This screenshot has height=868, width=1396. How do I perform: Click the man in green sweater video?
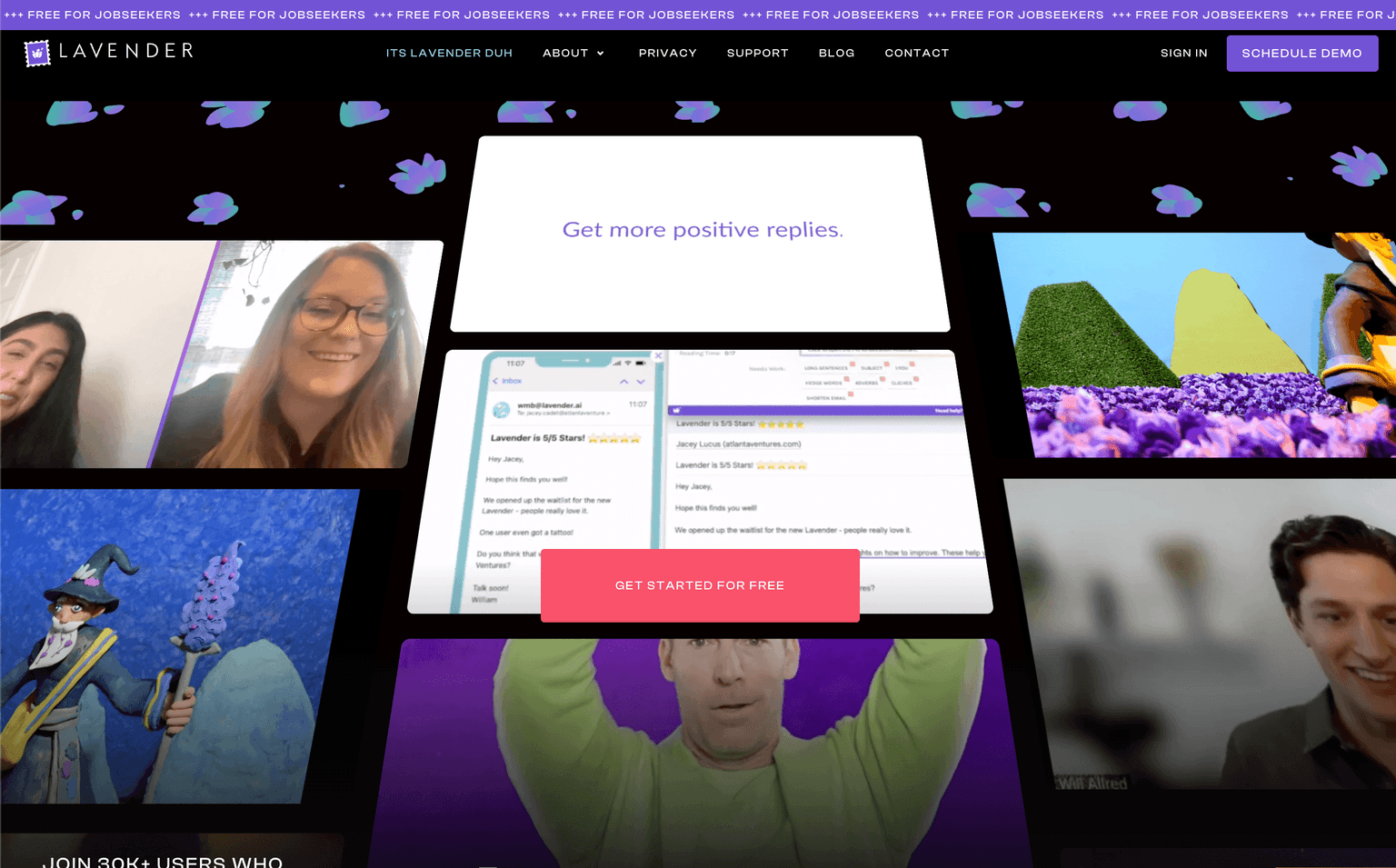700,753
